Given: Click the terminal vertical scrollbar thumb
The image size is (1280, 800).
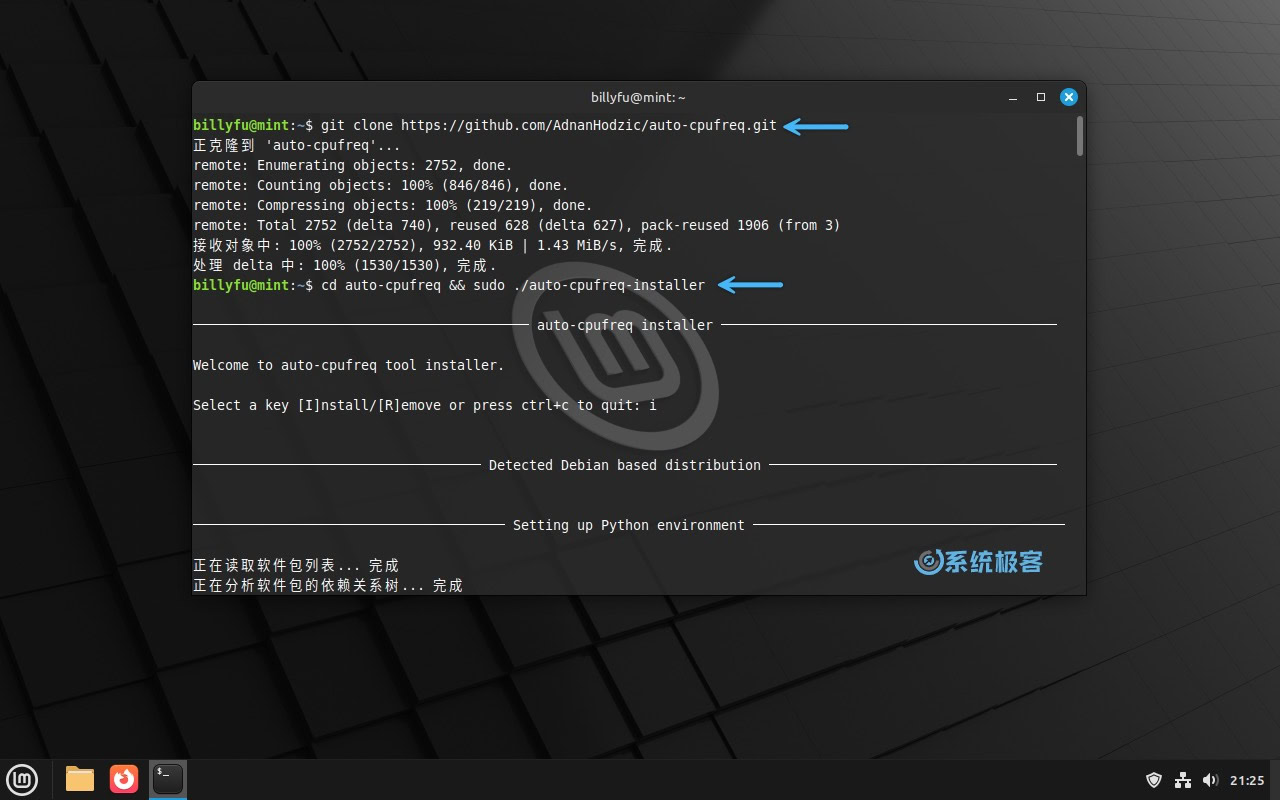Looking at the screenshot, I should click(1080, 136).
